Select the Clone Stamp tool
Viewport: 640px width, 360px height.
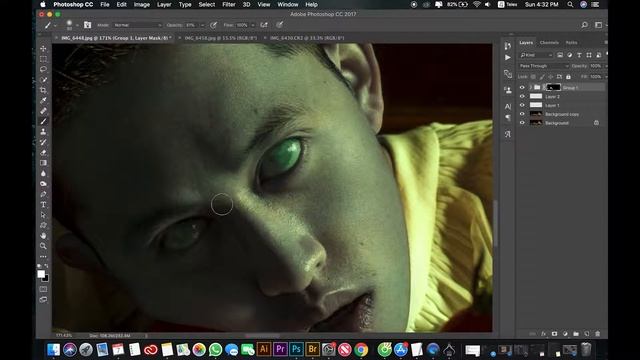(43, 131)
